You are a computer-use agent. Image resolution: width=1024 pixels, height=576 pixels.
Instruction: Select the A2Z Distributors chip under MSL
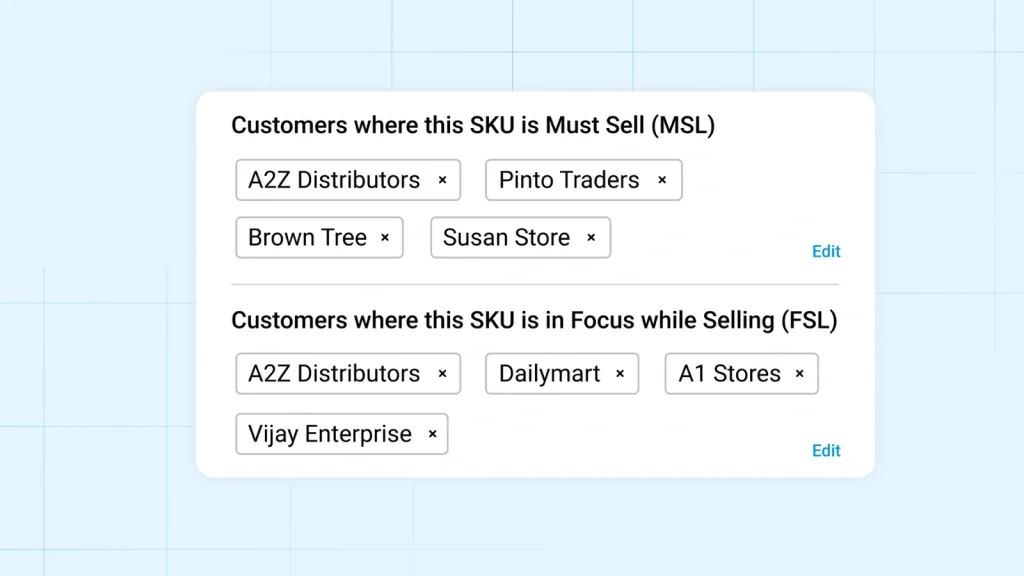[333, 180]
